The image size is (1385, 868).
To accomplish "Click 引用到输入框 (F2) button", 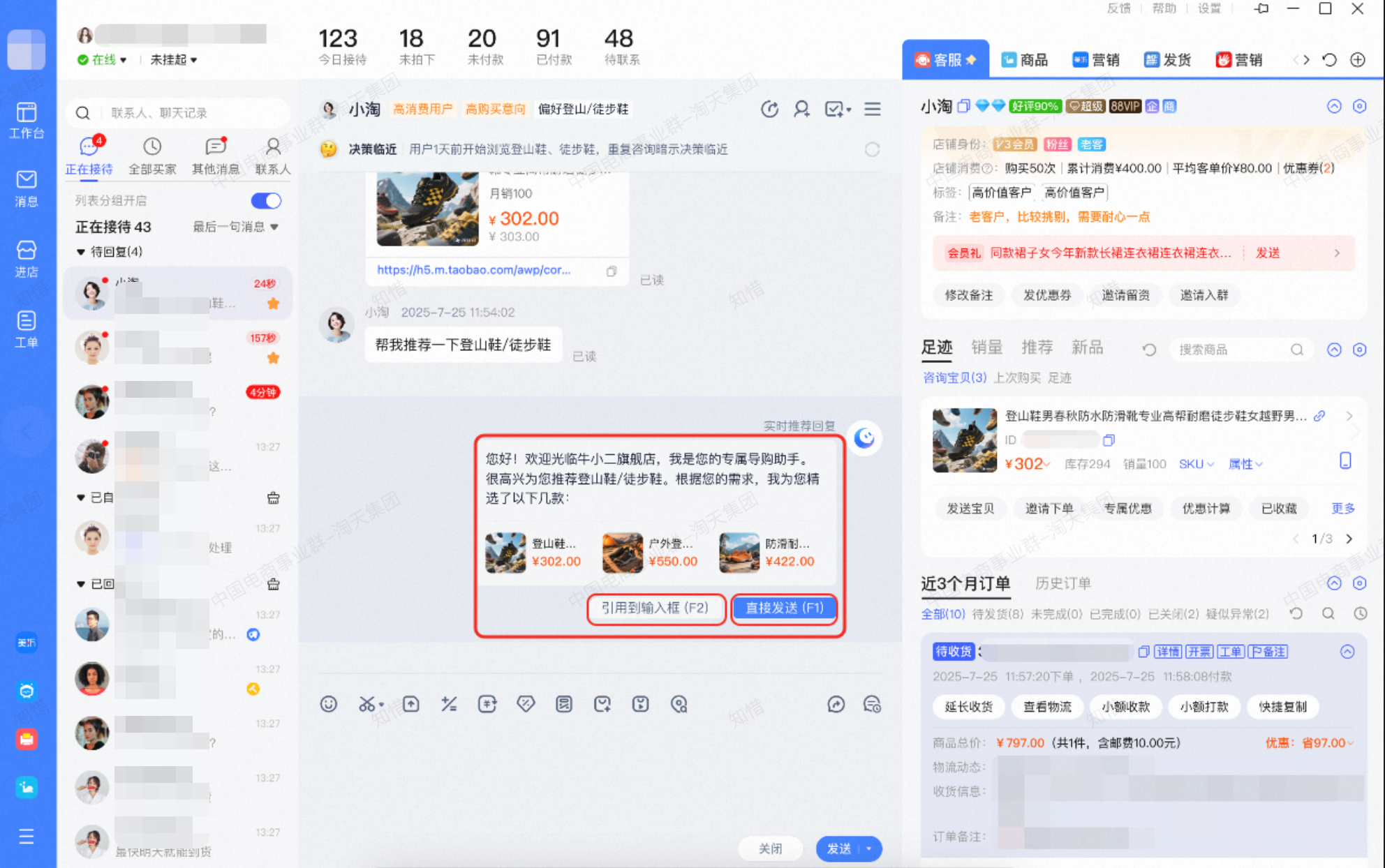I will point(655,608).
